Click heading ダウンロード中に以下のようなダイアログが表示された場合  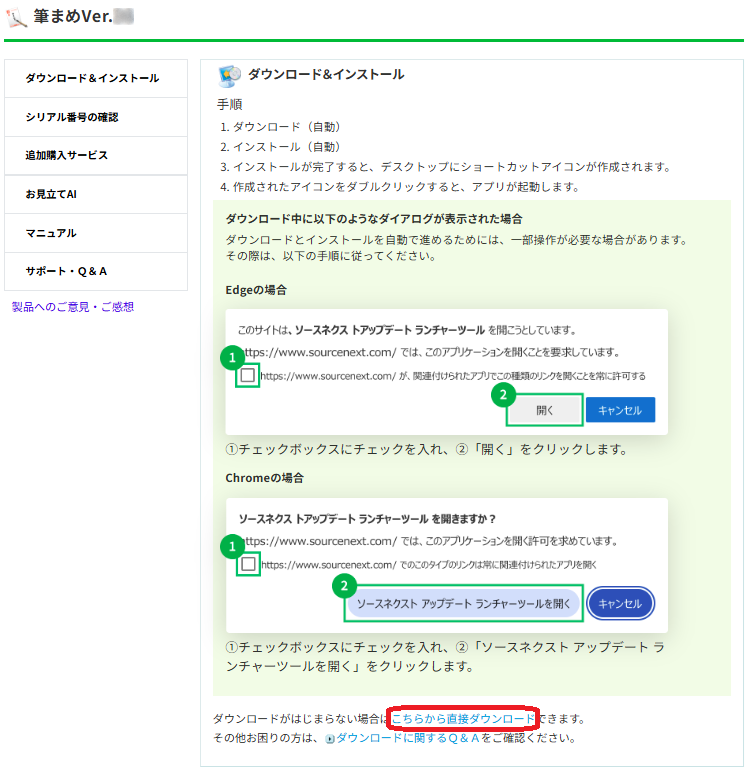(x=374, y=219)
